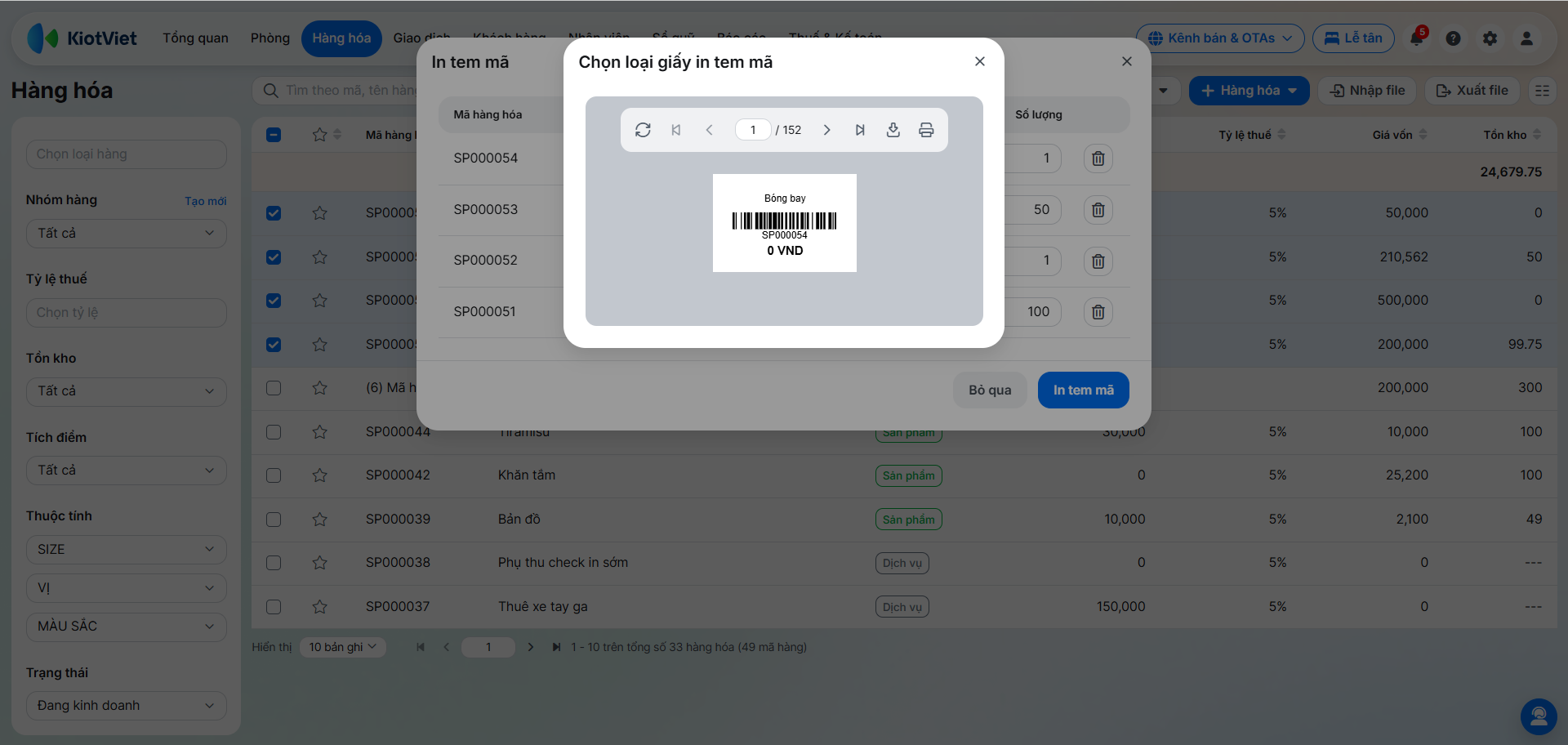Open the SIZE attribute dropdown
The image size is (1568, 745).
click(127, 550)
